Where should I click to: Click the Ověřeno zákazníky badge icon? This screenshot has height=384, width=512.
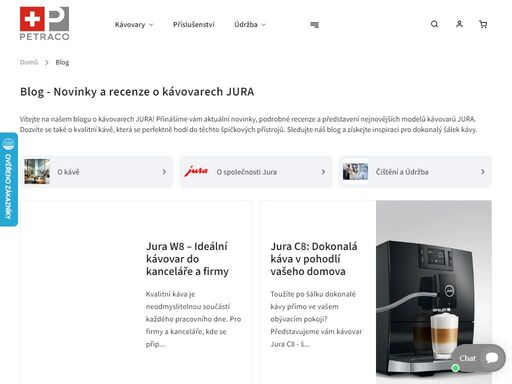tap(8, 144)
